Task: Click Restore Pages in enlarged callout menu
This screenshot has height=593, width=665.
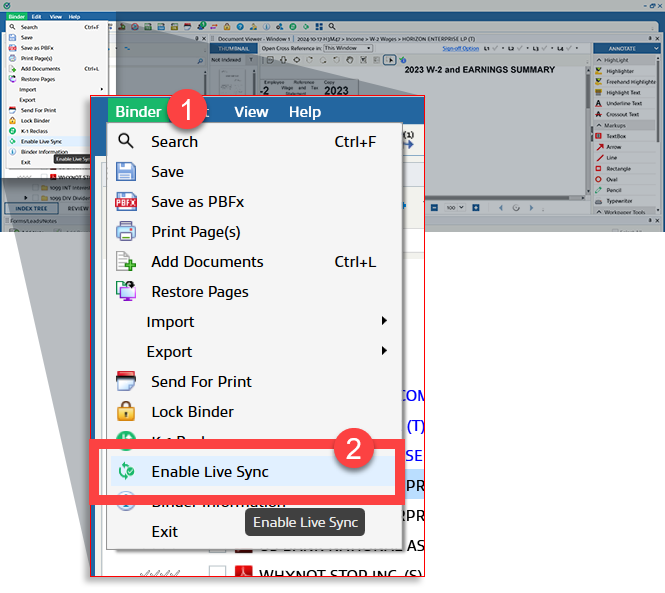Action: click(200, 292)
